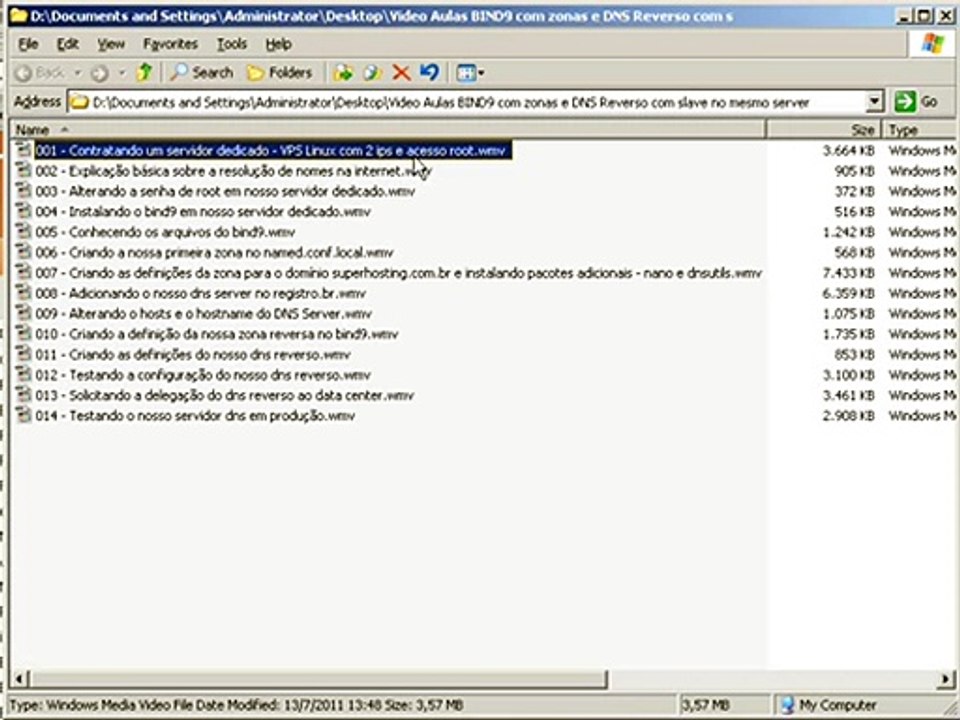Open the Help menu
The image size is (960, 720).
click(x=279, y=44)
